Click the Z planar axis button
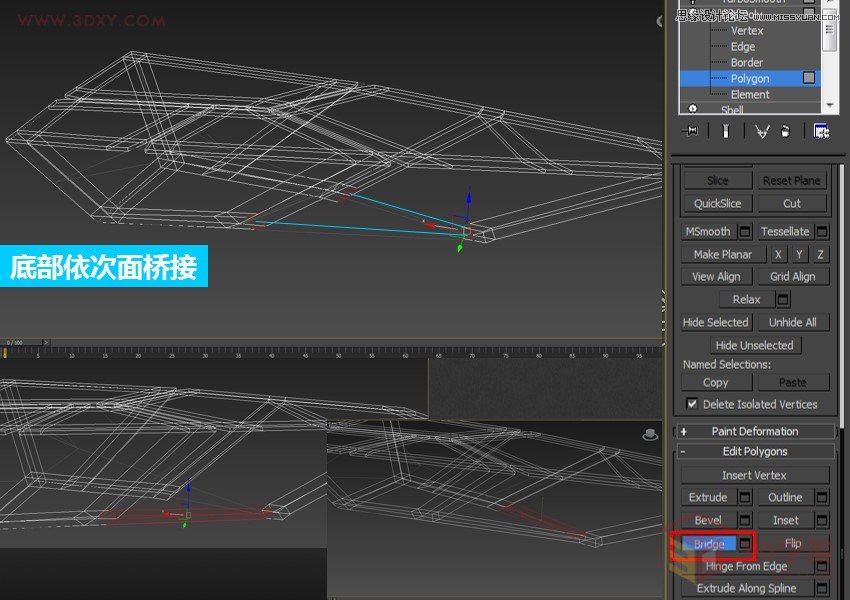 820,254
